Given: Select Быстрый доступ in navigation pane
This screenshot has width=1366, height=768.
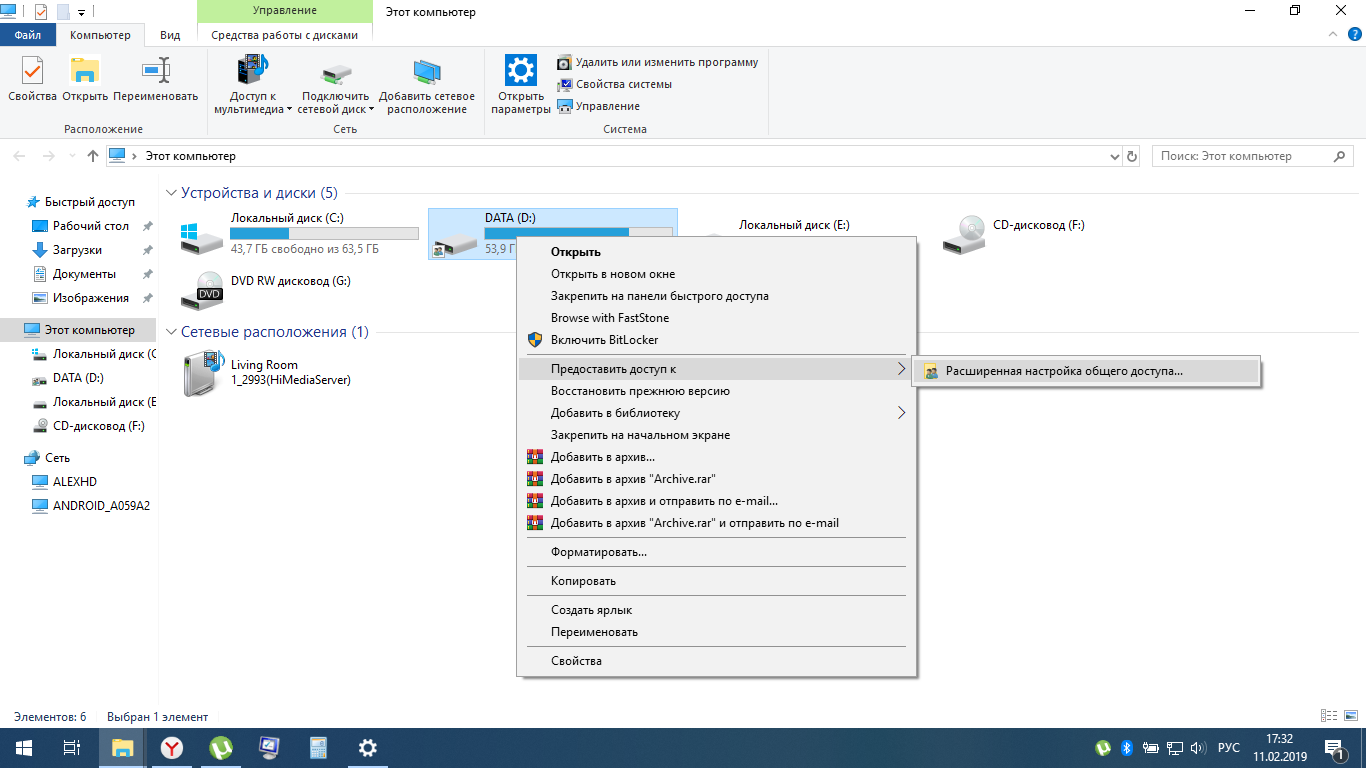Looking at the screenshot, I should pos(89,202).
